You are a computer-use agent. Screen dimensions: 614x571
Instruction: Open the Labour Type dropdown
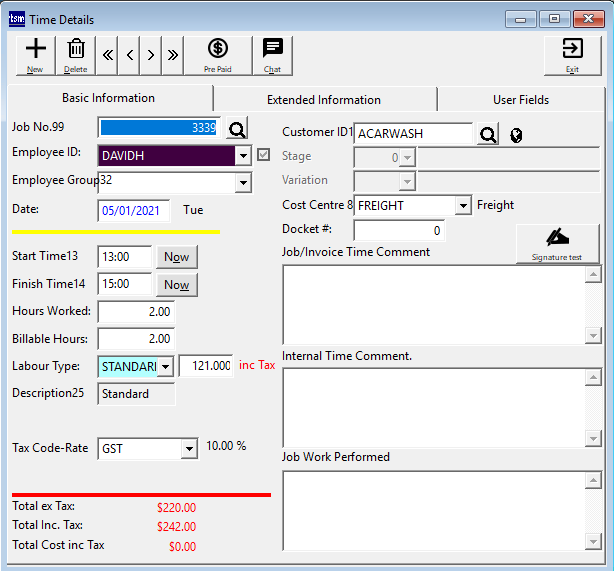point(165,367)
